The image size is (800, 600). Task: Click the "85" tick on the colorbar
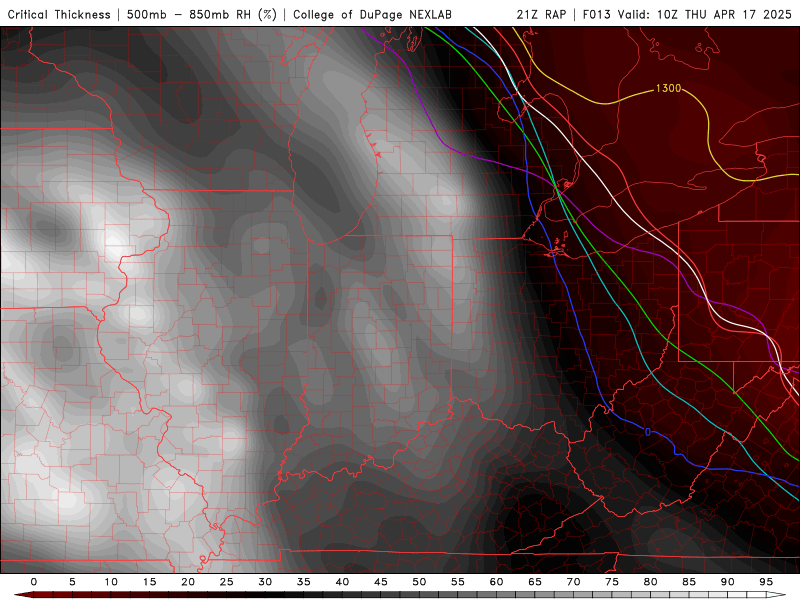[689, 582]
